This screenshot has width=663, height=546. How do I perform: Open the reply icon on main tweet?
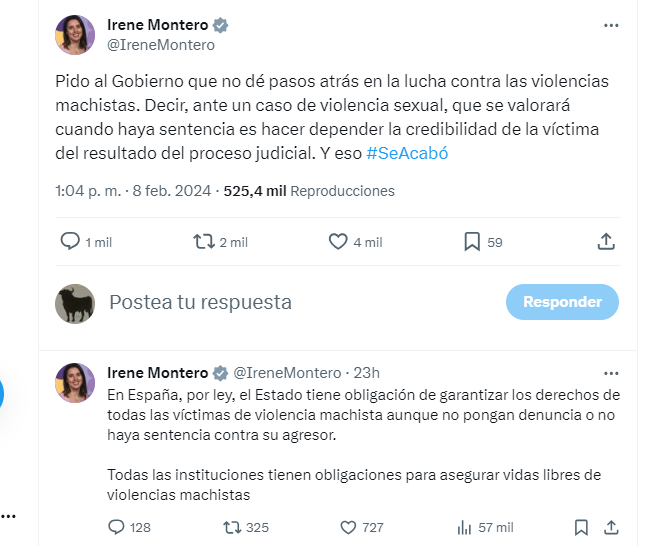click(70, 241)
